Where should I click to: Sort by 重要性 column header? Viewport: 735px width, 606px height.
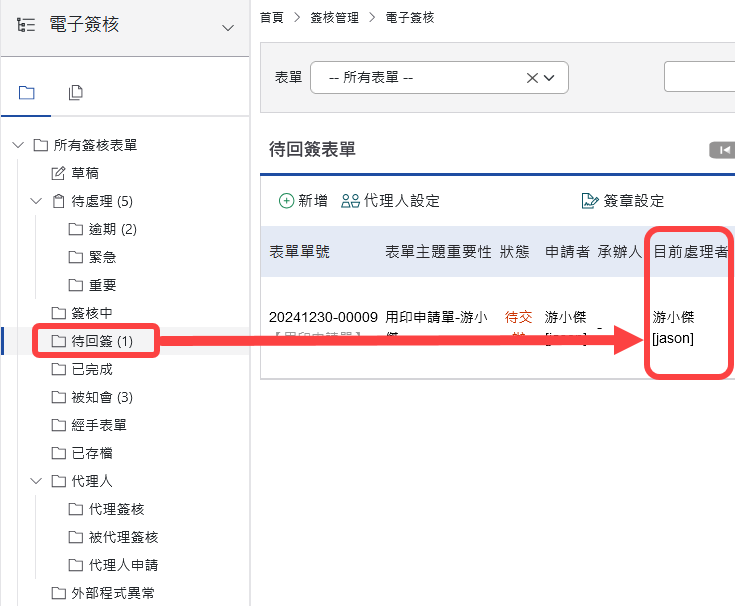click(469, 252)
